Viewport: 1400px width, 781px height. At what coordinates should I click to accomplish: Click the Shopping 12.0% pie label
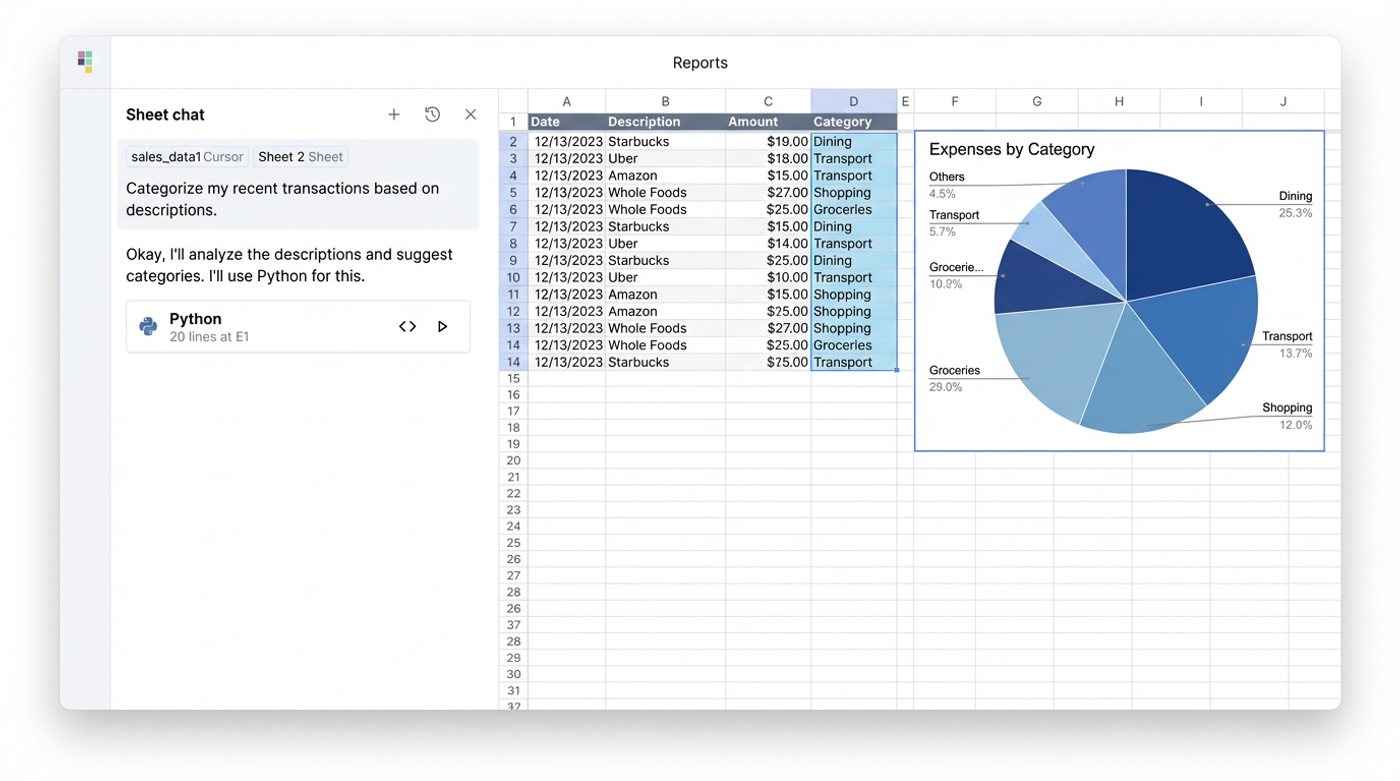(x=1287, y=416)
